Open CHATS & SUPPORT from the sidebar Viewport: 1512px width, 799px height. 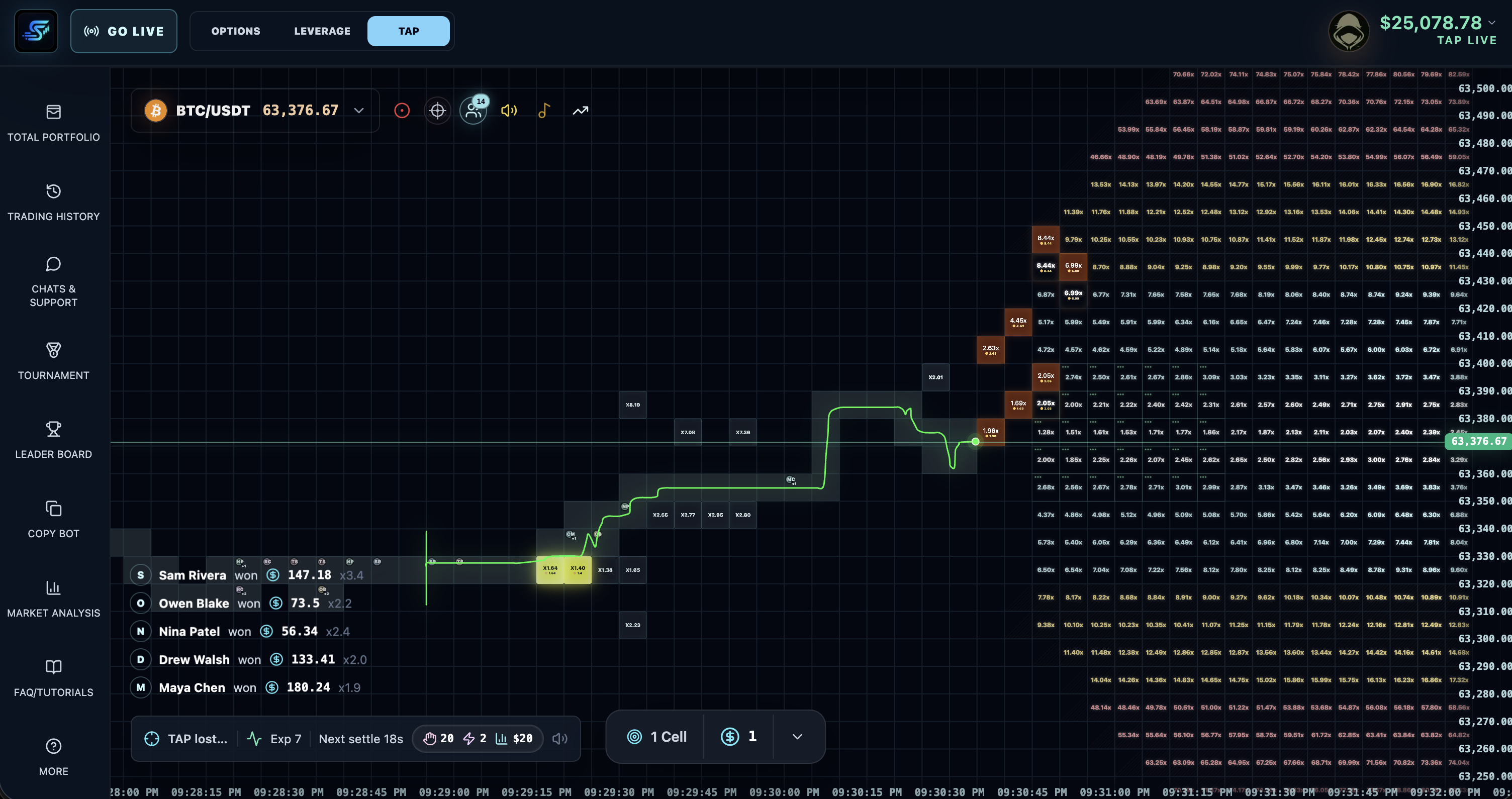53,282
